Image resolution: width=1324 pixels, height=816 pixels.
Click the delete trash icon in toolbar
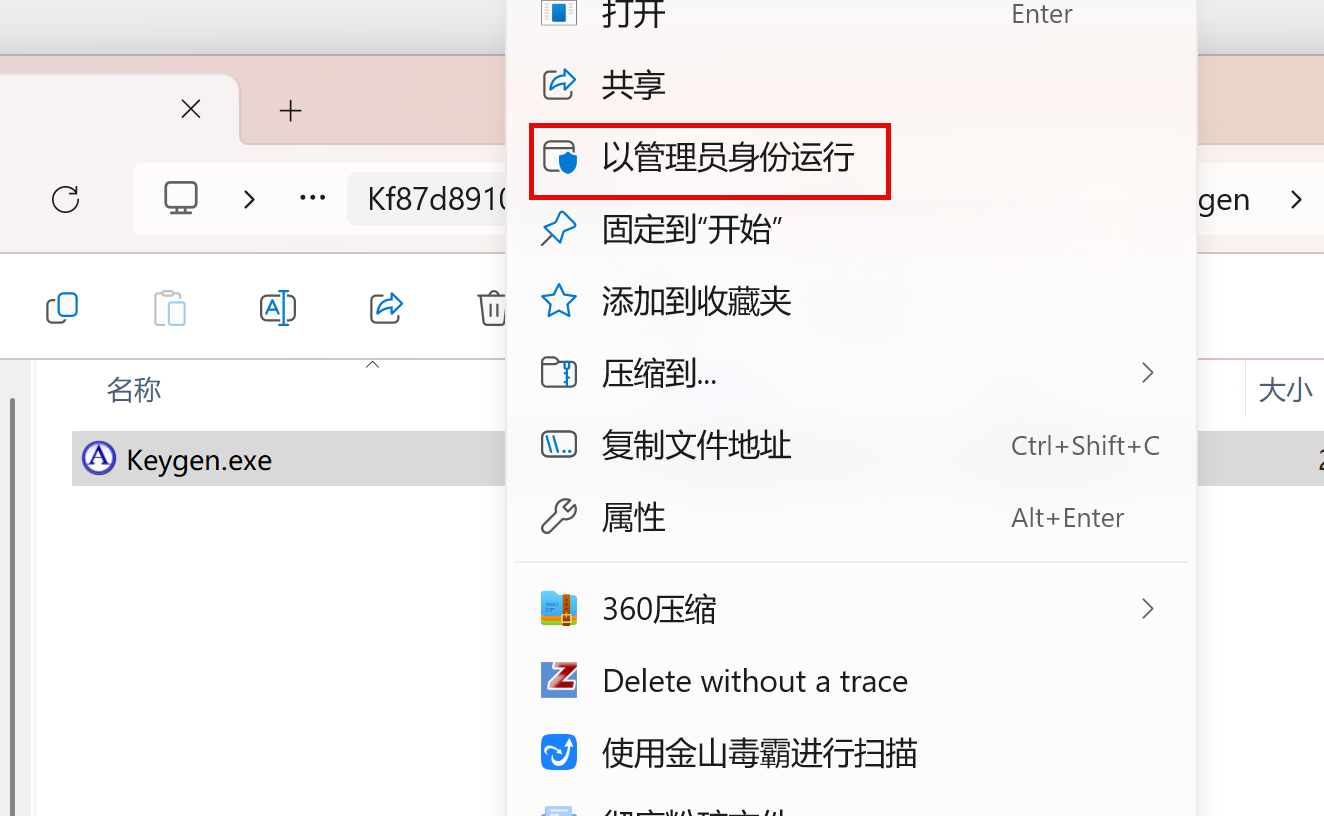pos(491,308)
